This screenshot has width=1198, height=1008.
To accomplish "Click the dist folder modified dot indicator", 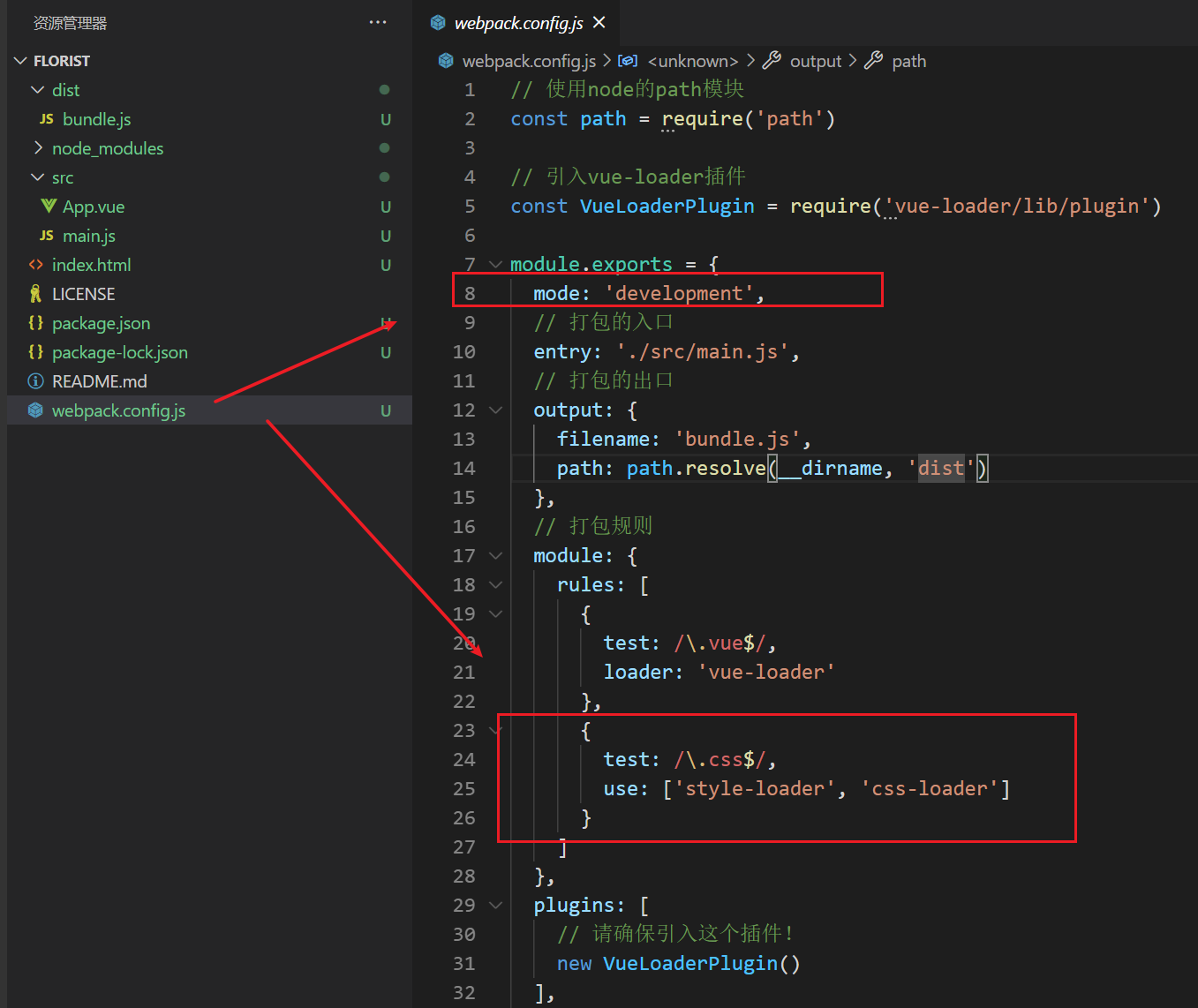I will pos(384,89).
